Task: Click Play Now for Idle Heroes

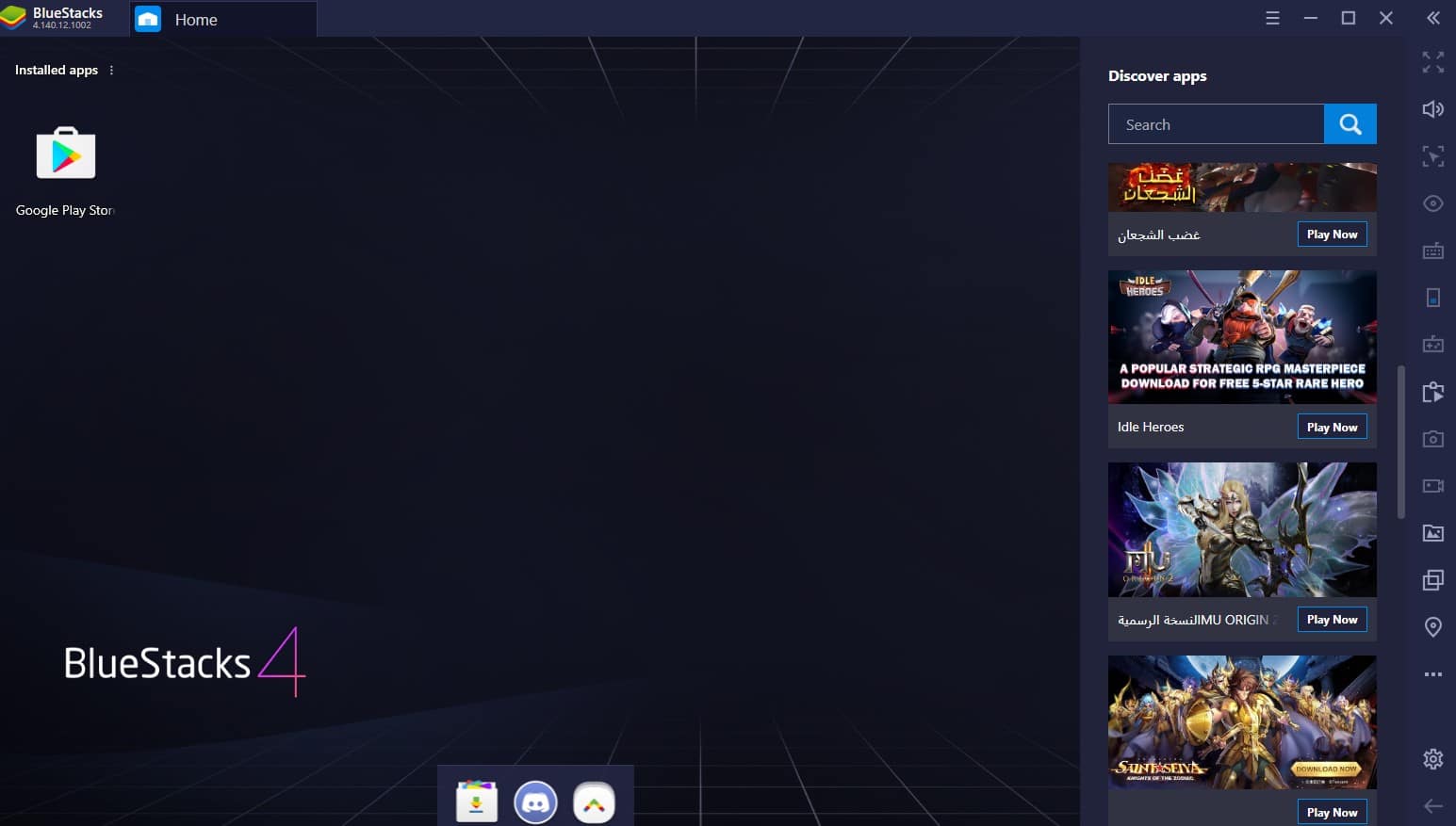Action: click(x=1332, y=427)
